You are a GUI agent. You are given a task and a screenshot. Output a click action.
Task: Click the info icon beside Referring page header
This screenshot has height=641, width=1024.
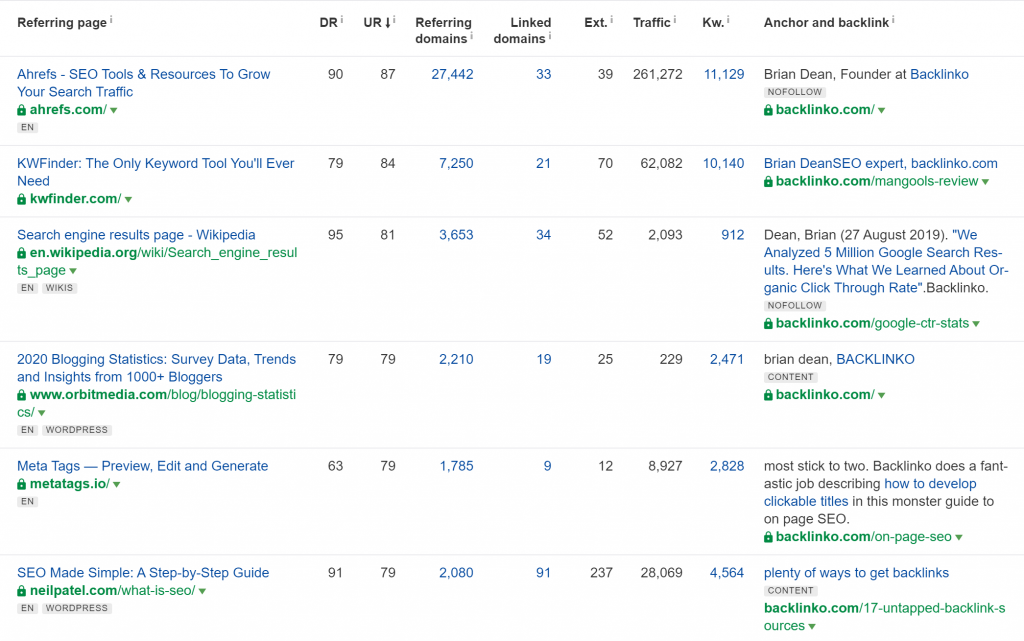(111, 20)
